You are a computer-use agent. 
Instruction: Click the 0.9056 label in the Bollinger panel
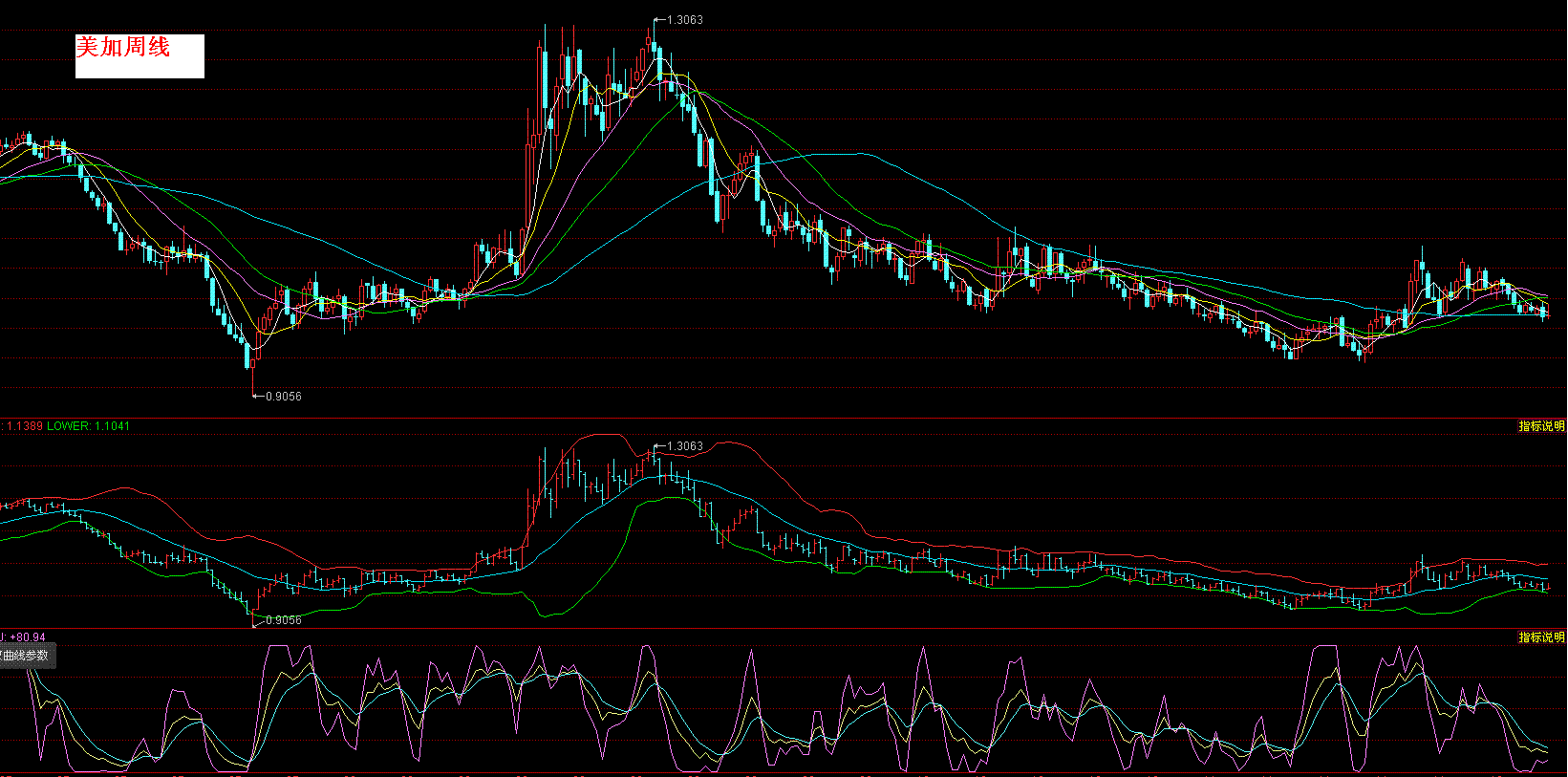point(283,620)
